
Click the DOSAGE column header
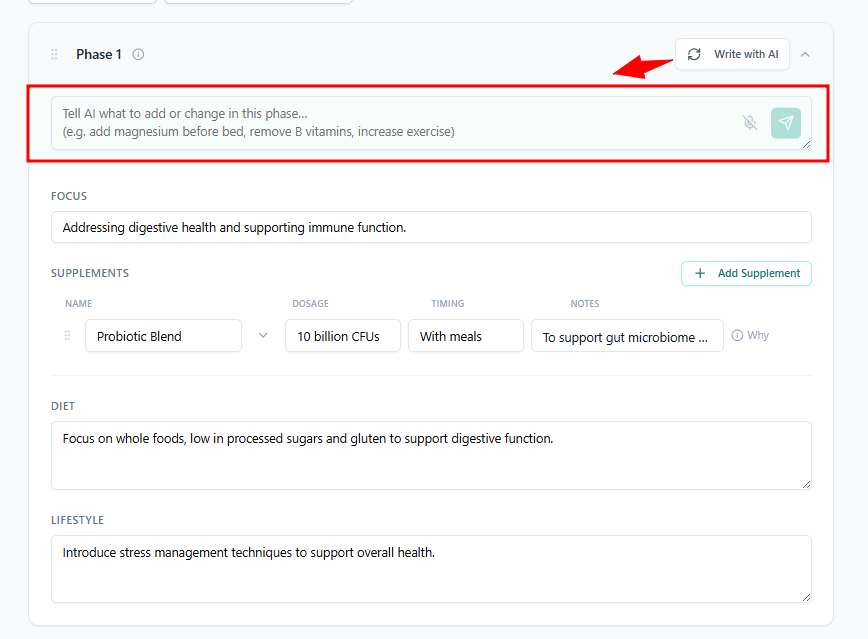coord(311,303)
